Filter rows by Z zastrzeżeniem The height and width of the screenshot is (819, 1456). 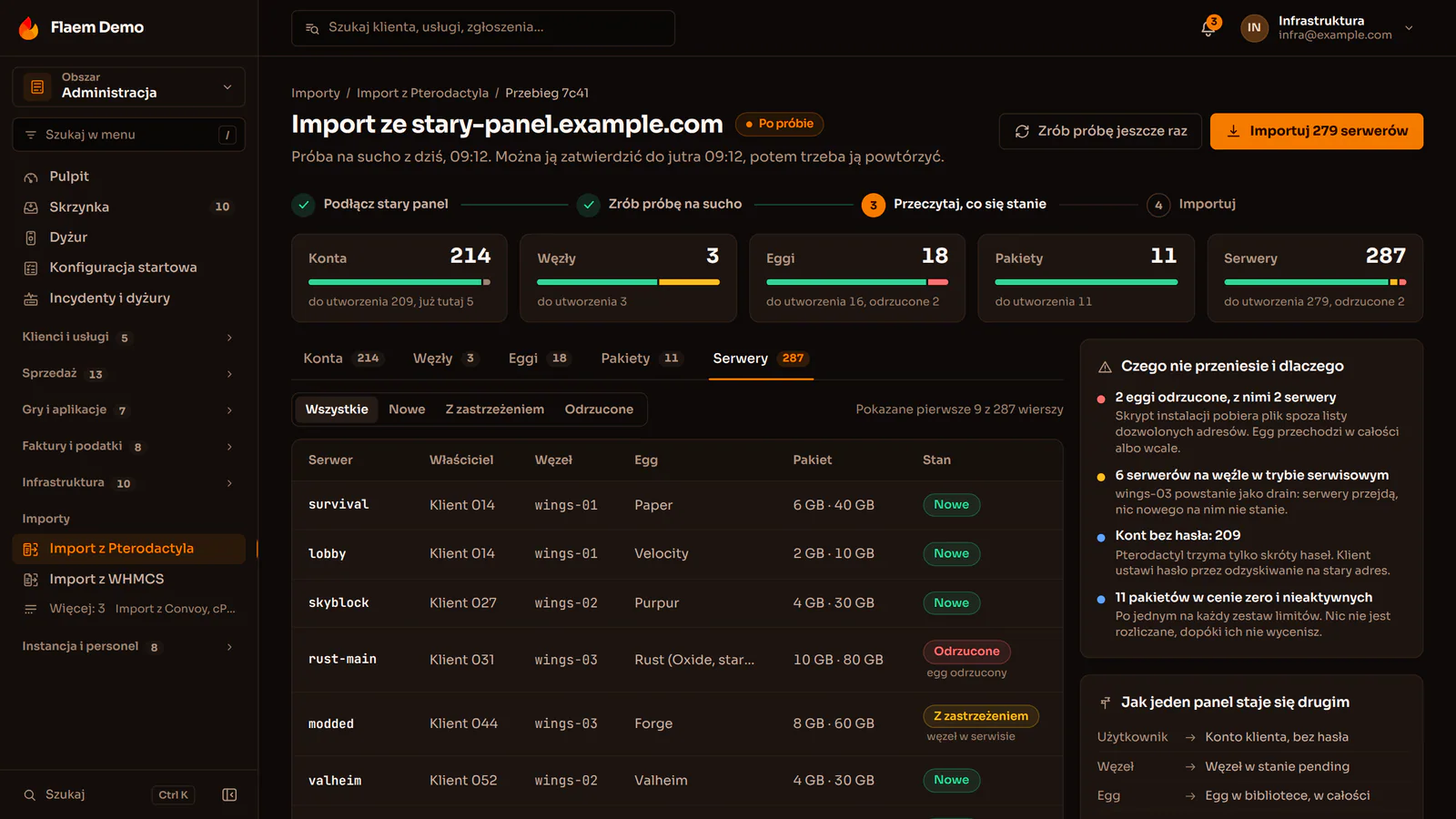tap(494, 409)
